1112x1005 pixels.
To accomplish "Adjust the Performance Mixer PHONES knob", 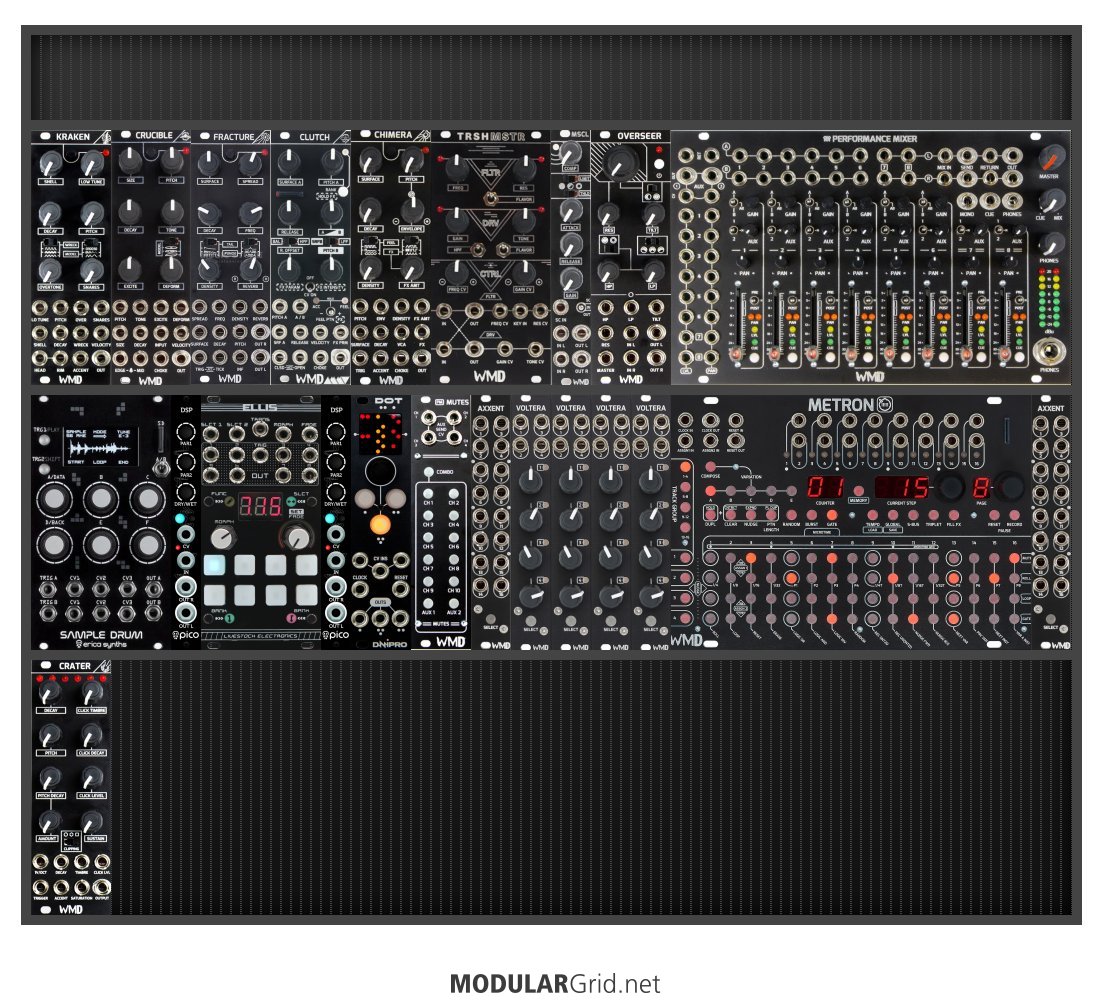I will (x=1051, y=244).
